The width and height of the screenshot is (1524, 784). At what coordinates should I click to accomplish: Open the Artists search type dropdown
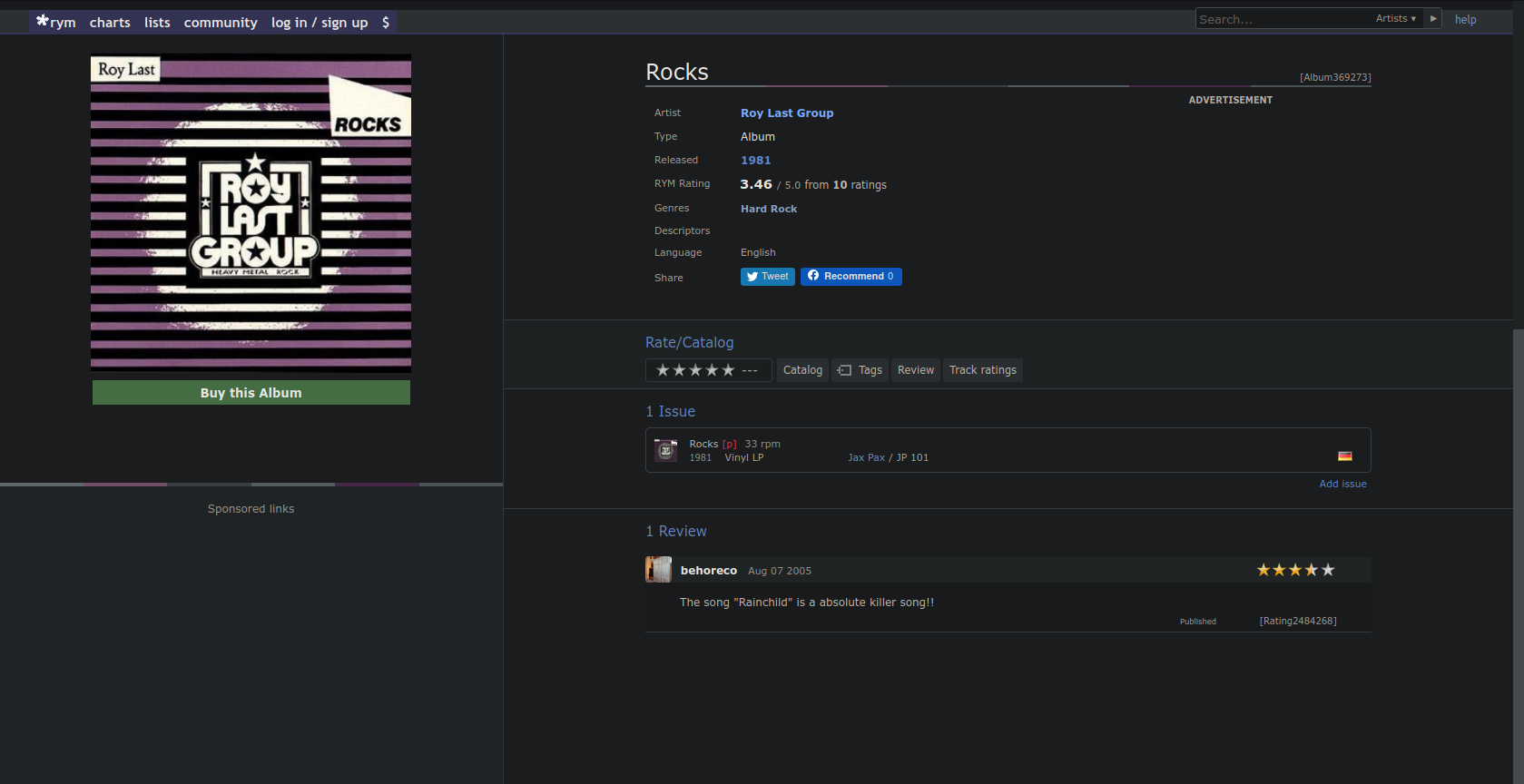click(x=1395, y=18)
